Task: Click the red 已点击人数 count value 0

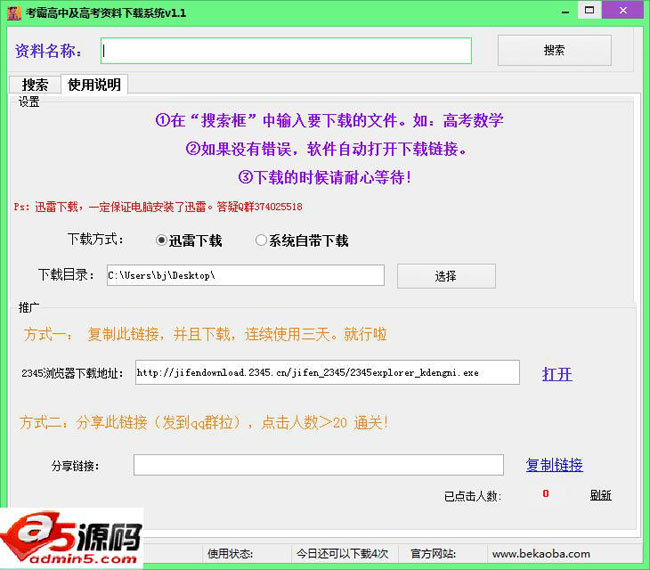Action: point(546,494)
